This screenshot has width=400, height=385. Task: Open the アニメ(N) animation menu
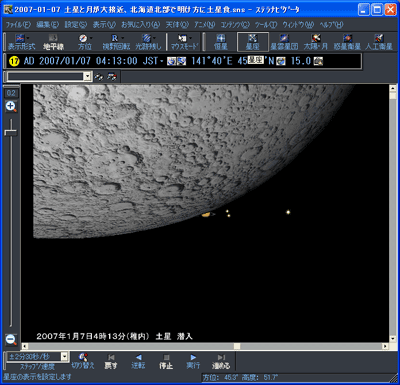pos(205,25)
